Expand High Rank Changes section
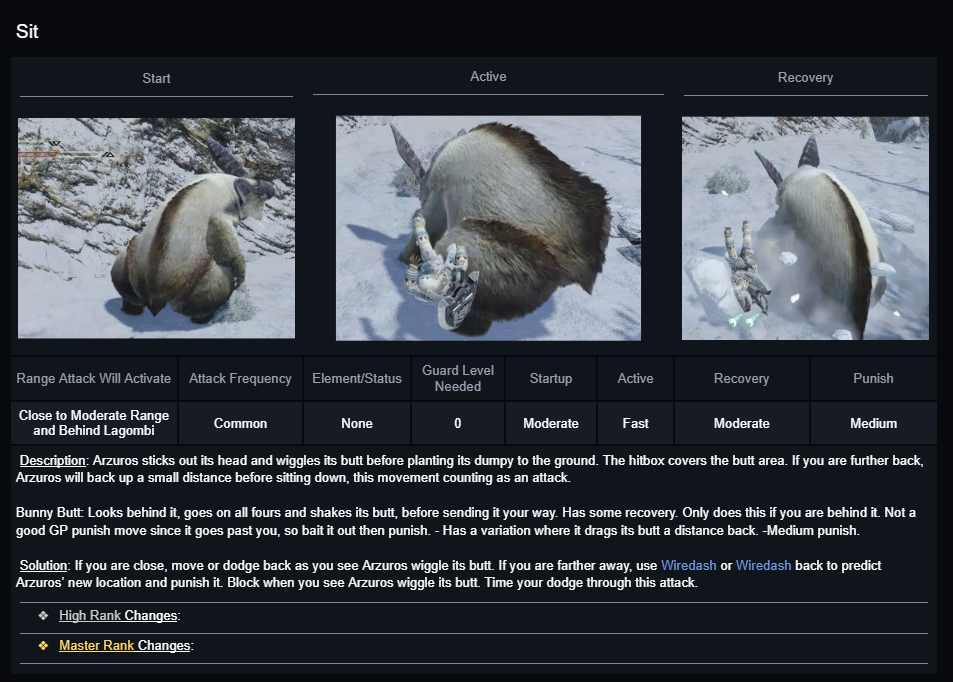Image resolution: width=953 pixels, height=682 pixels. (118, 616)
